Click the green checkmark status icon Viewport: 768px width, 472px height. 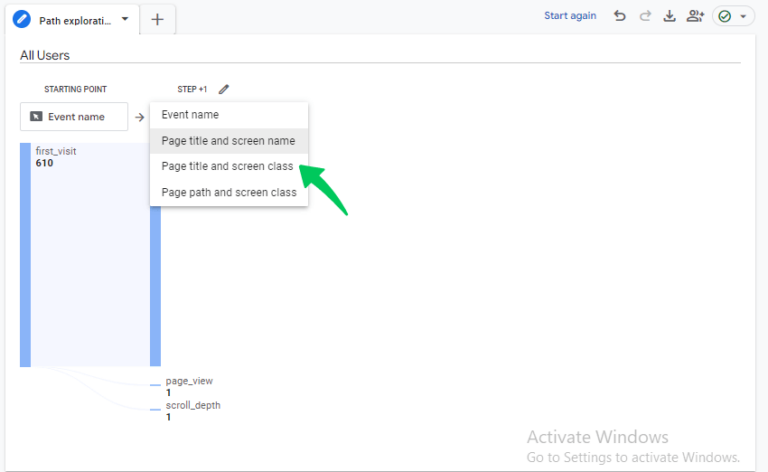click(x=725, y=17)
